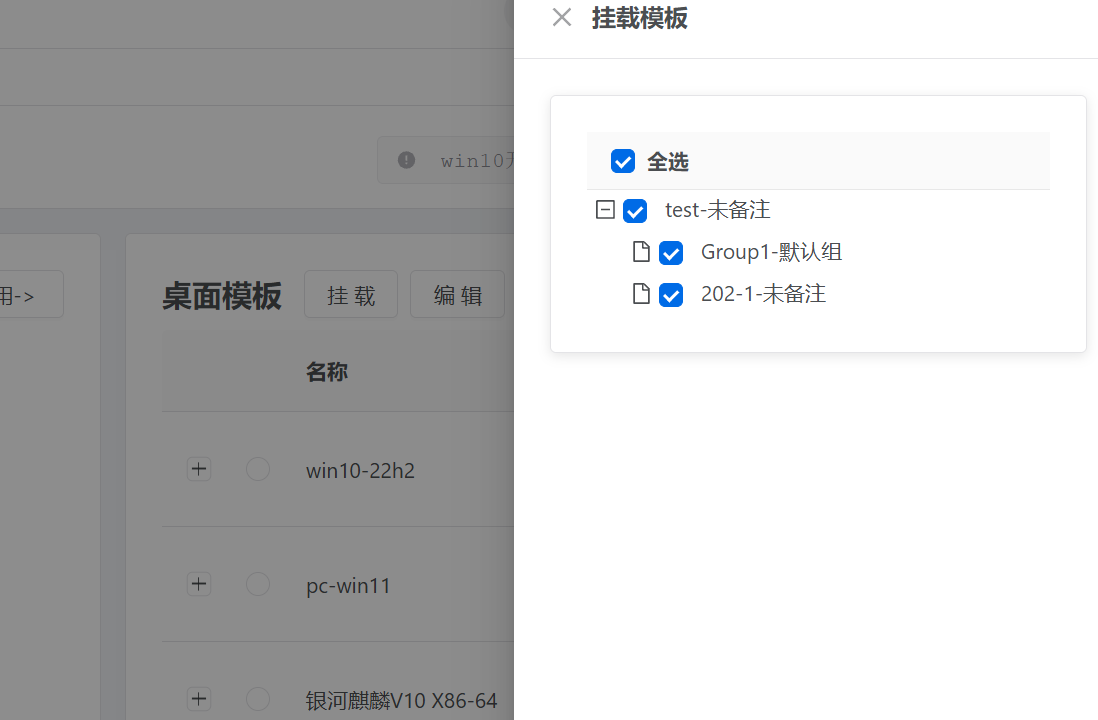Select the radio button for 银河麒麟V10 X86-64
The width and height of the screenshot is (1098, 720).
258,699
